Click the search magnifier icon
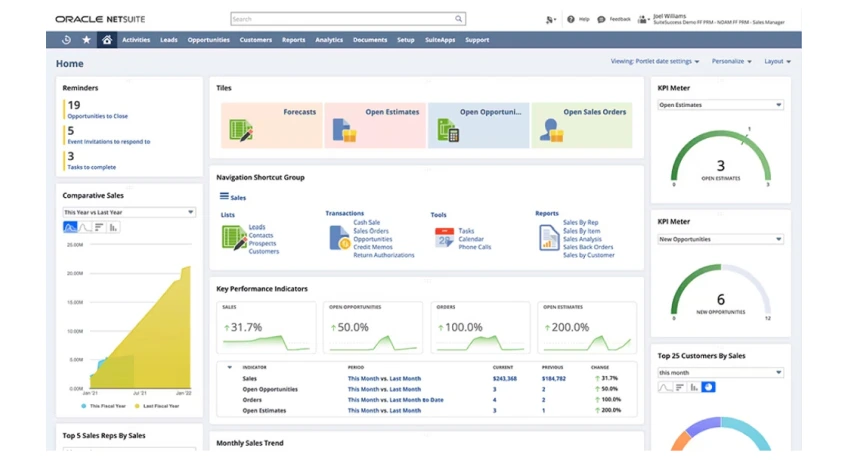The height and width of the screenshot is (460, 847). coord(458,19)
